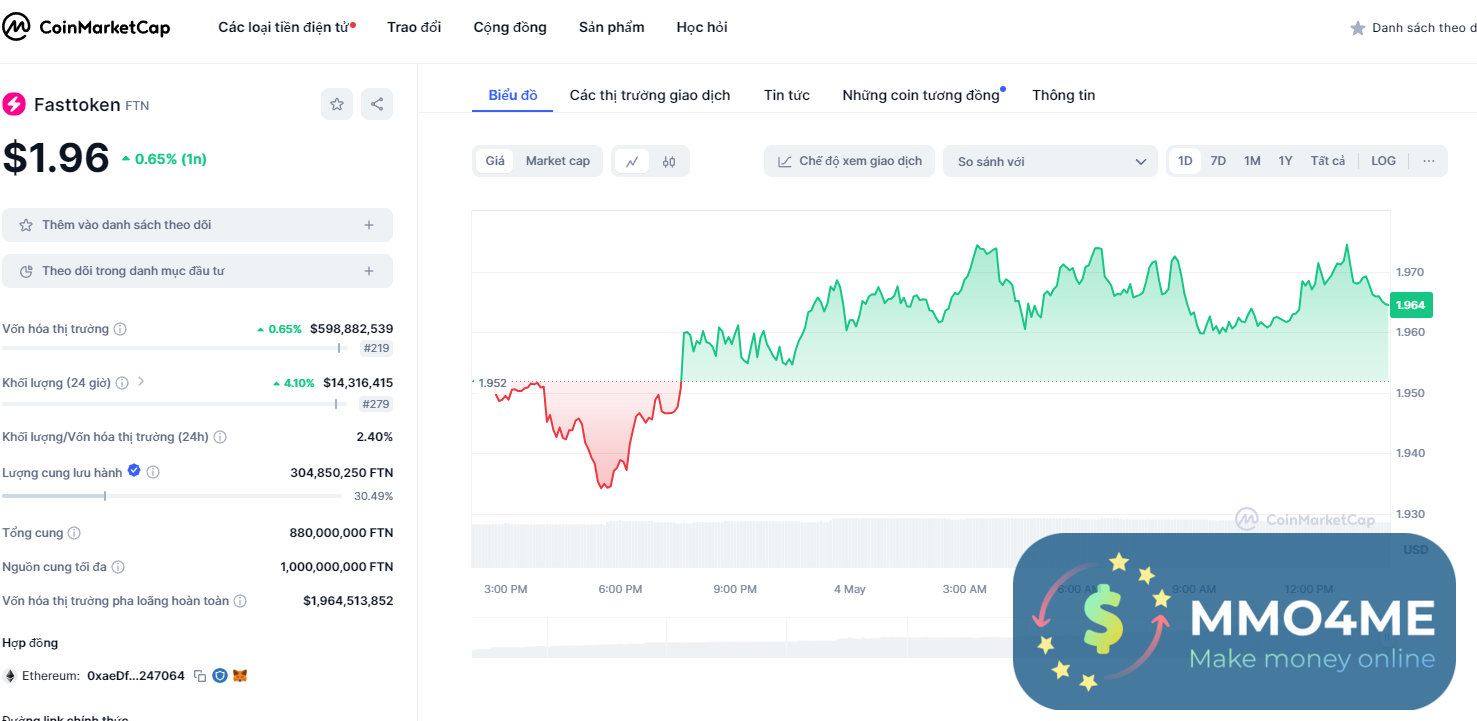
Task: Click the info icon next to Tổng cung
Action: click(x=74, y=534)
